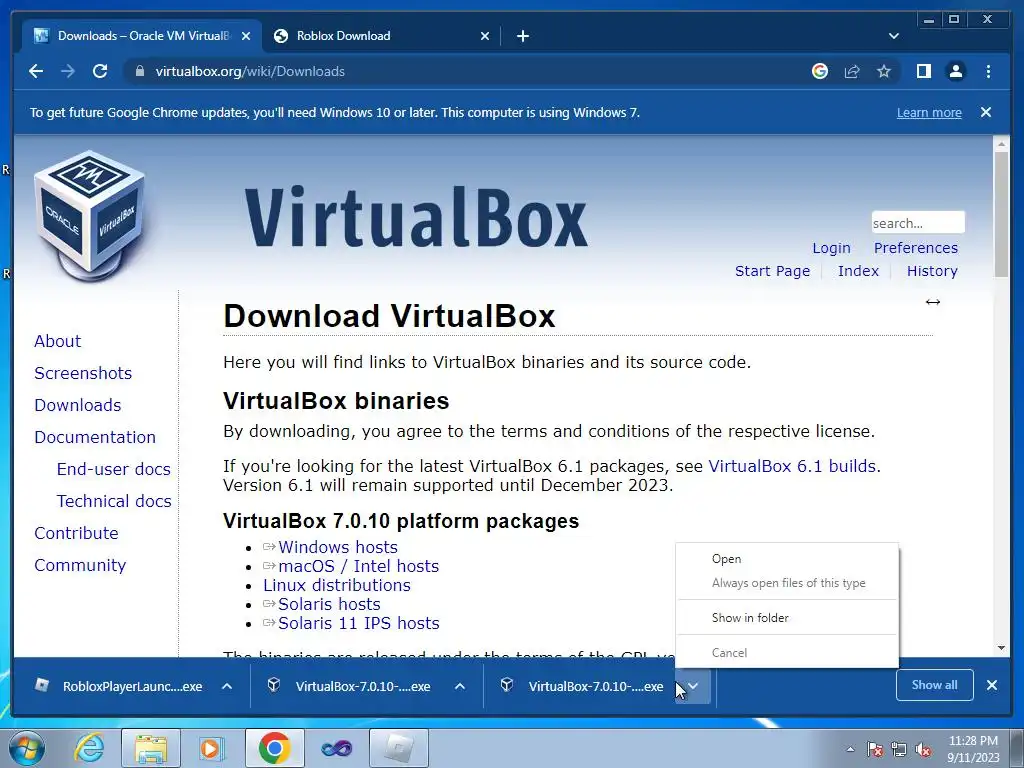This screenshot has height=768, width=1024.
Task: Open the VirtualBox 6.1 builds link
Action: (x=792, y=466)
